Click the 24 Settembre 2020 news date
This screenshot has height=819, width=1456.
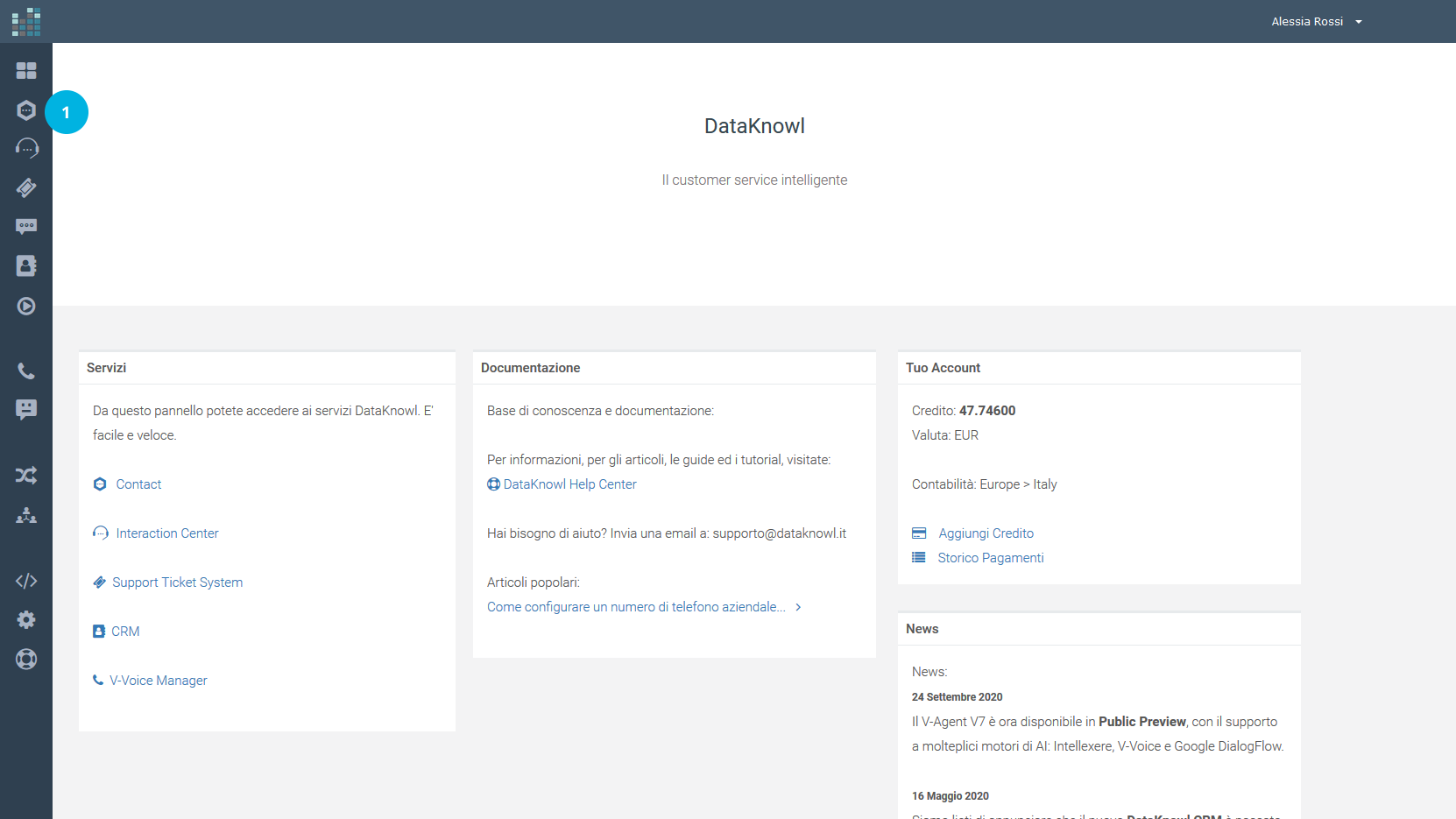tap(958, 697)
